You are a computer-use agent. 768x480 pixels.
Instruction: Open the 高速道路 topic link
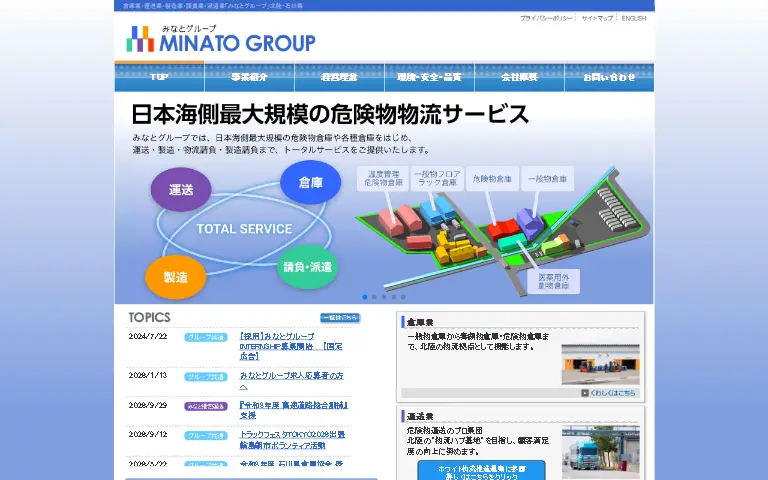293,410
